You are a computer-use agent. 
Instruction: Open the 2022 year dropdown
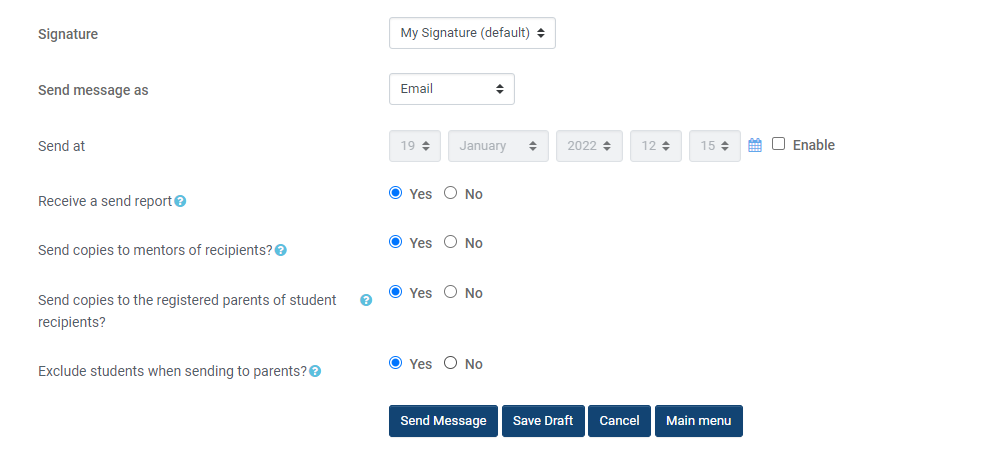[589, 146]
